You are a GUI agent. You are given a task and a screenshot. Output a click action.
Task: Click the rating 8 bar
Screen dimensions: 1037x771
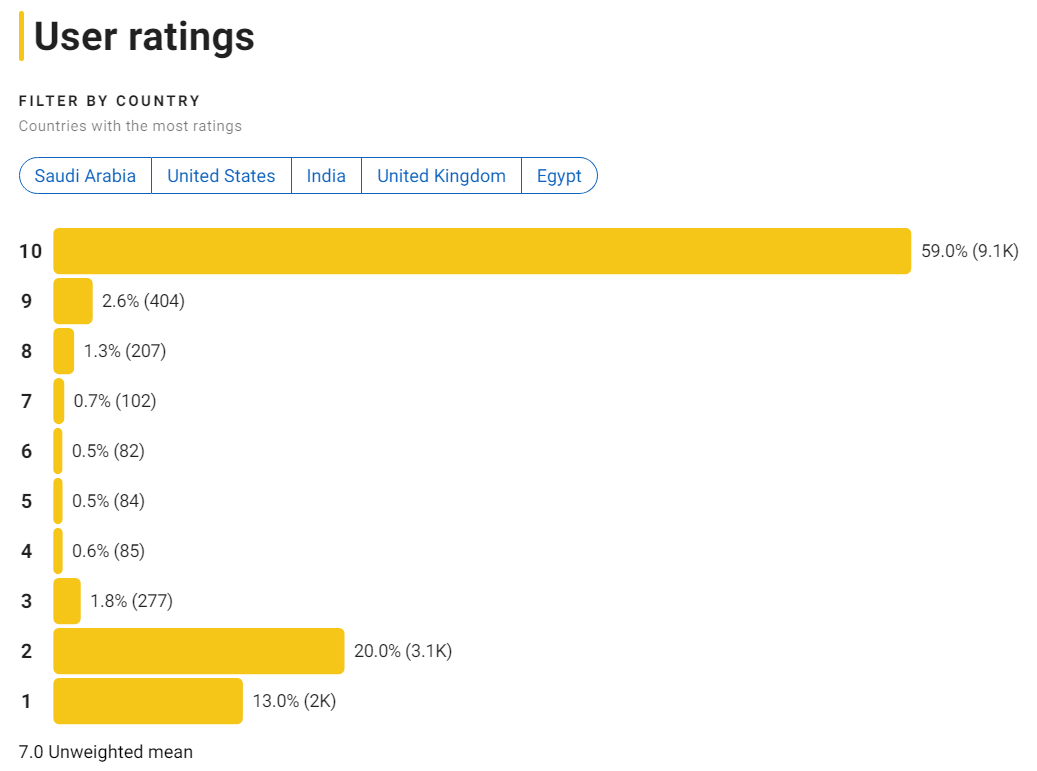click(x=64, y=351)
